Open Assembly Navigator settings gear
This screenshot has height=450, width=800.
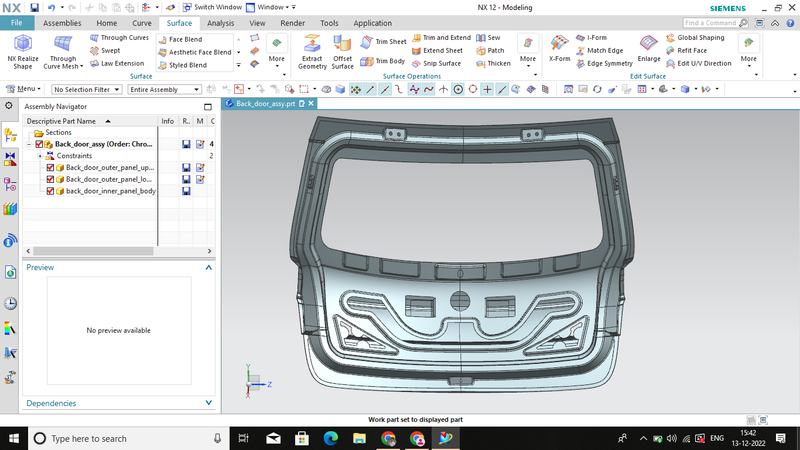pyautogui.click(x=9, y=106)
